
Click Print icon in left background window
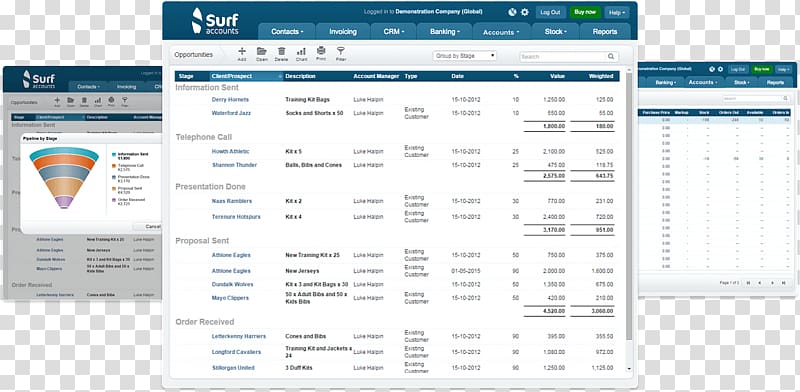pyautogui.click(x=111, y=100)
